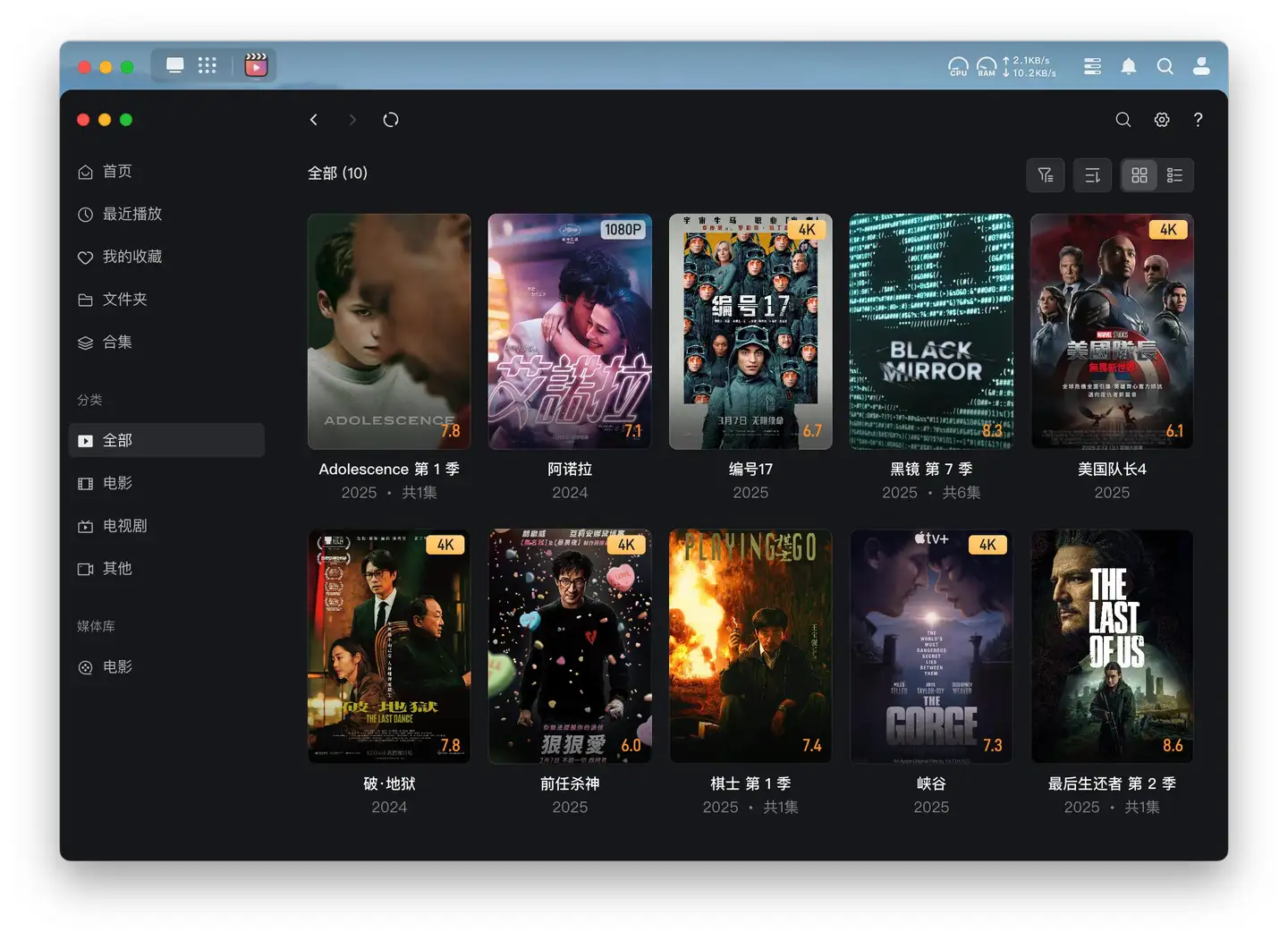The height and width of the screenshot is (940, 1288).
Task: Click the 8.3 rating on Black Mirror
Action: tap(992, 431)
